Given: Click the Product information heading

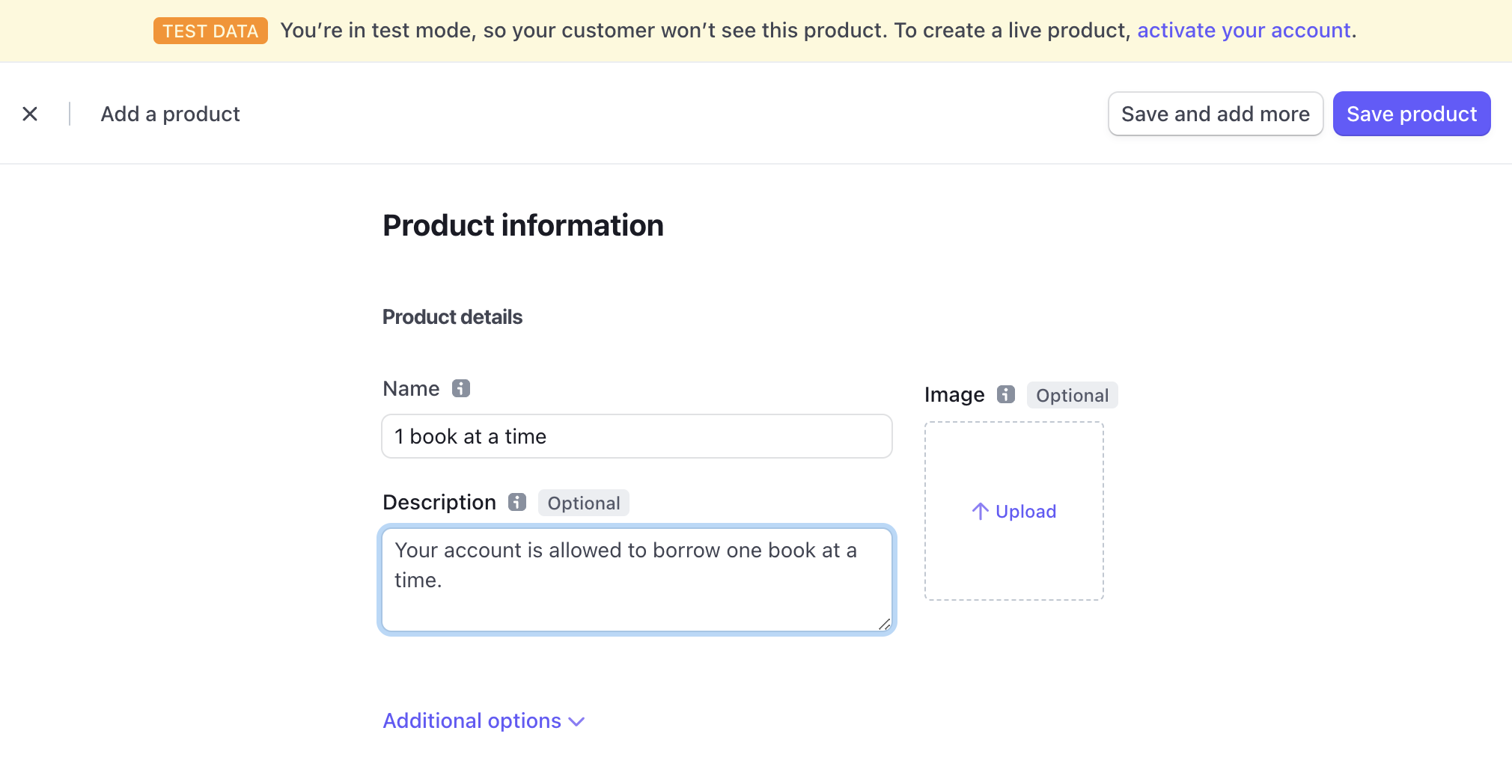Looking at the screenshot, I should pos(522,225).
